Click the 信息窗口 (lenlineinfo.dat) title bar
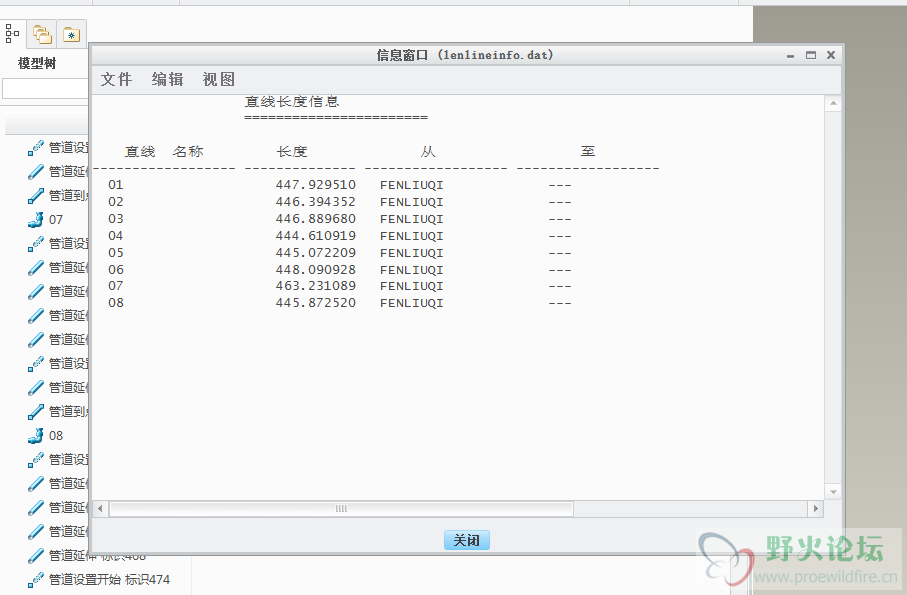The width and height of the screenshot is (907, 595). (x=465, y=55)
